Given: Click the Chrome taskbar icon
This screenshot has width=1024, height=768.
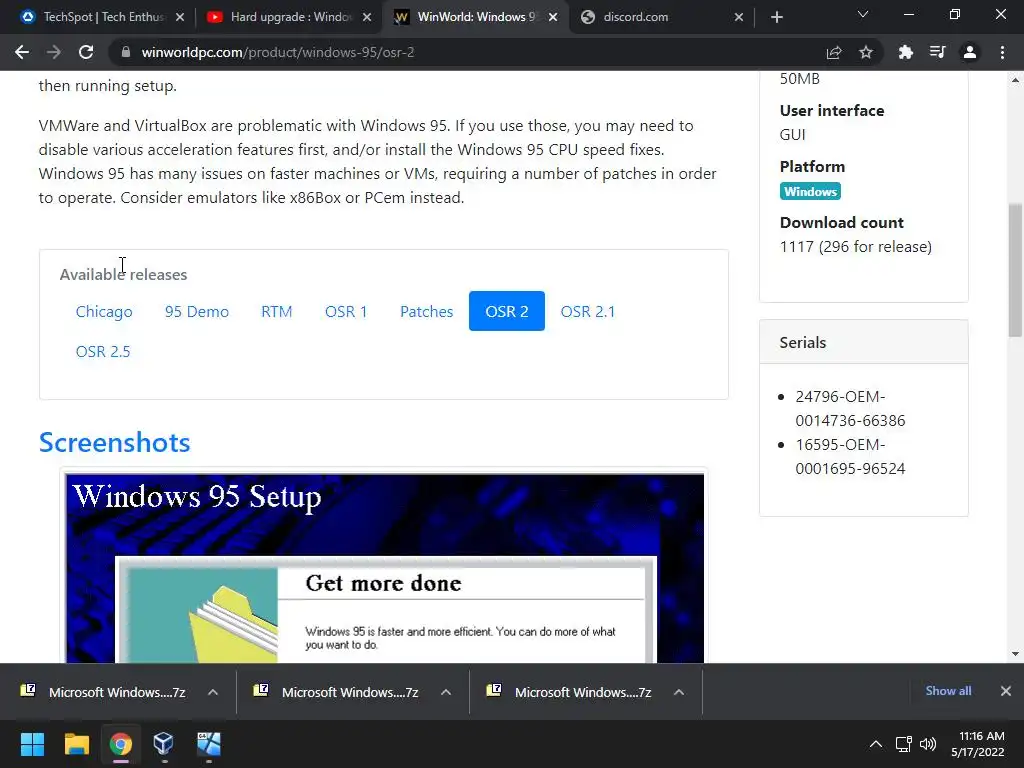Looking at the screenshot, I should pos(121,744).
